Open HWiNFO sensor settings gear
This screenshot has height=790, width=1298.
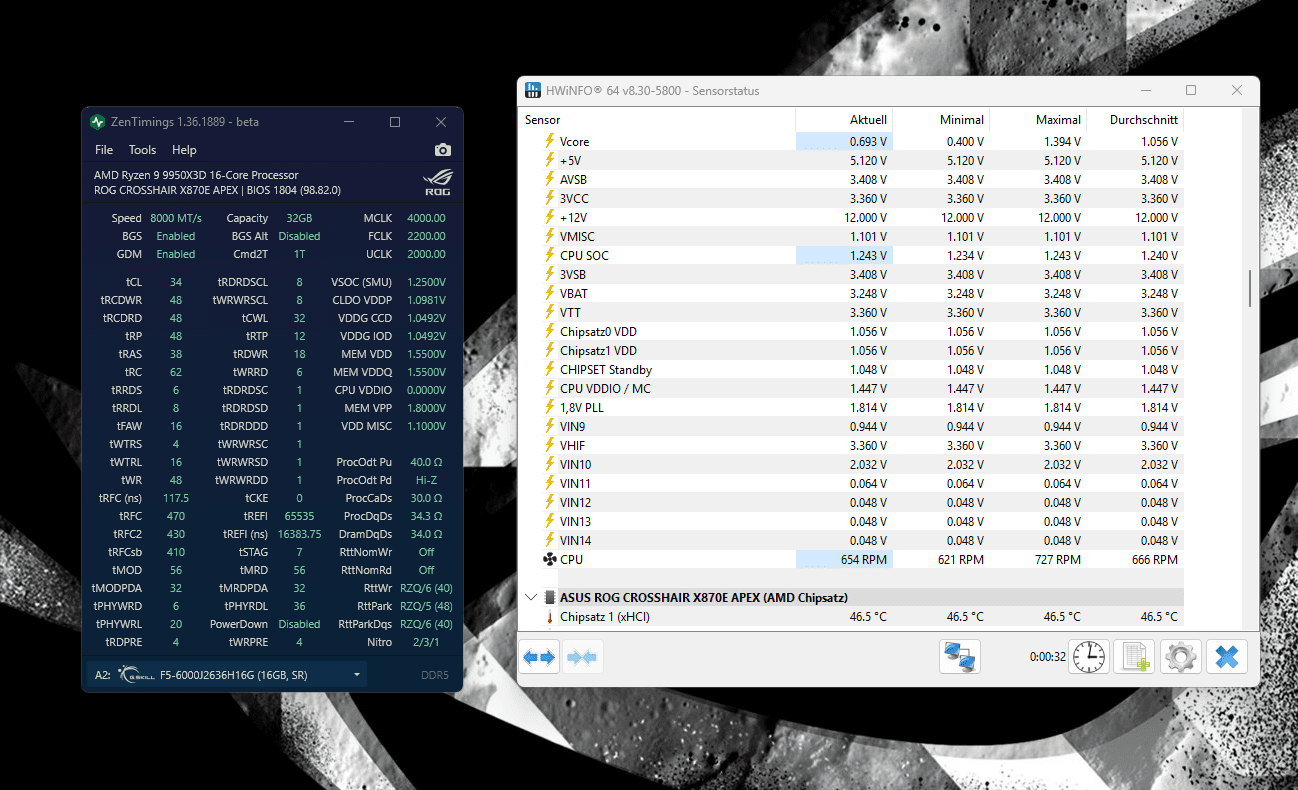1180,657
